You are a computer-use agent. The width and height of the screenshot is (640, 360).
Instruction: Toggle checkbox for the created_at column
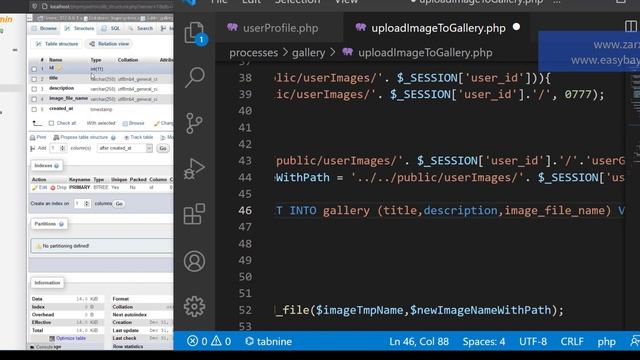(x=34, y=109)
